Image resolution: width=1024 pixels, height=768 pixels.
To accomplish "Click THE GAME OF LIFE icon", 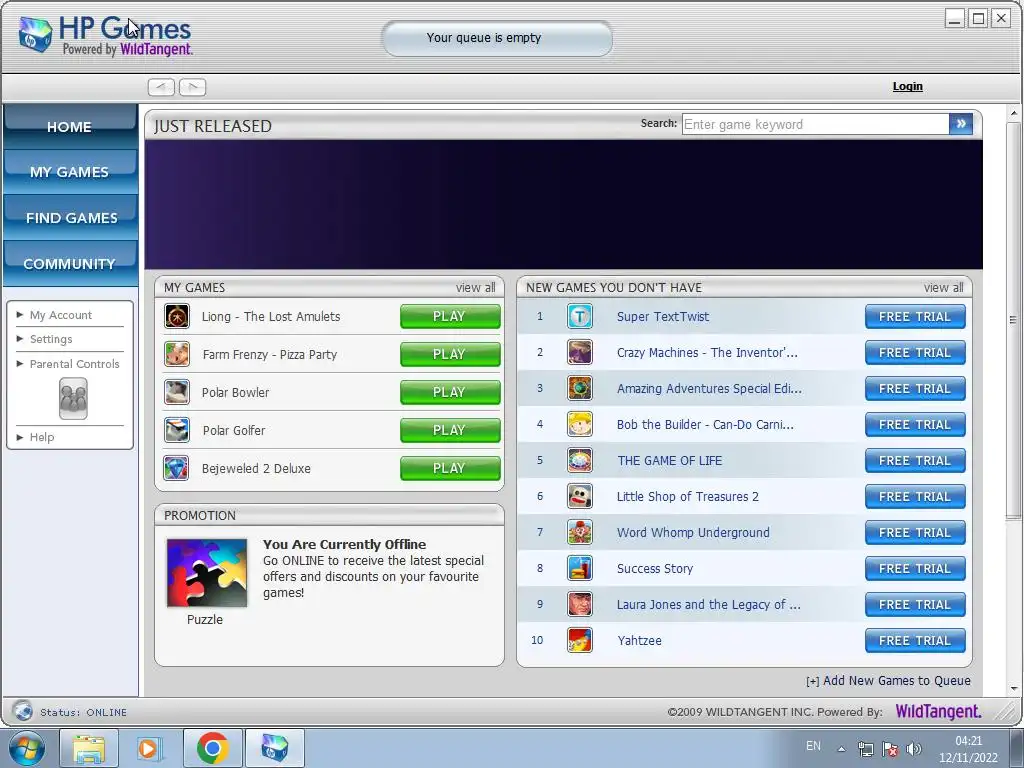I will point(580,460).
